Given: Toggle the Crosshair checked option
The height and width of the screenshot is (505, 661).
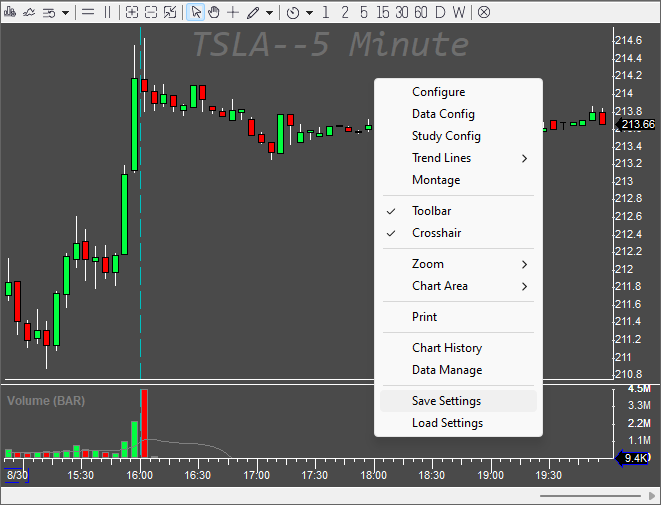Looking at the screenshot, I should (x=458, y=233).
